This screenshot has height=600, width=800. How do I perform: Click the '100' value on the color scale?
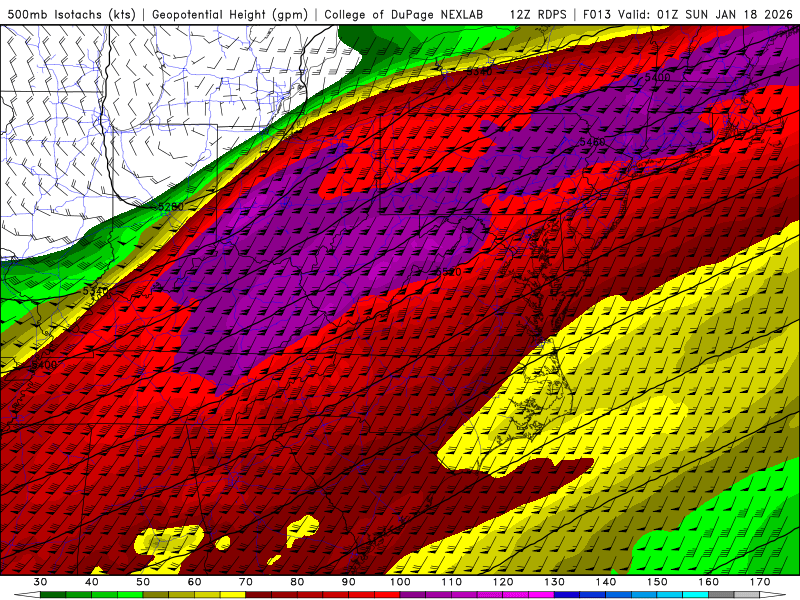pos(400,582)
